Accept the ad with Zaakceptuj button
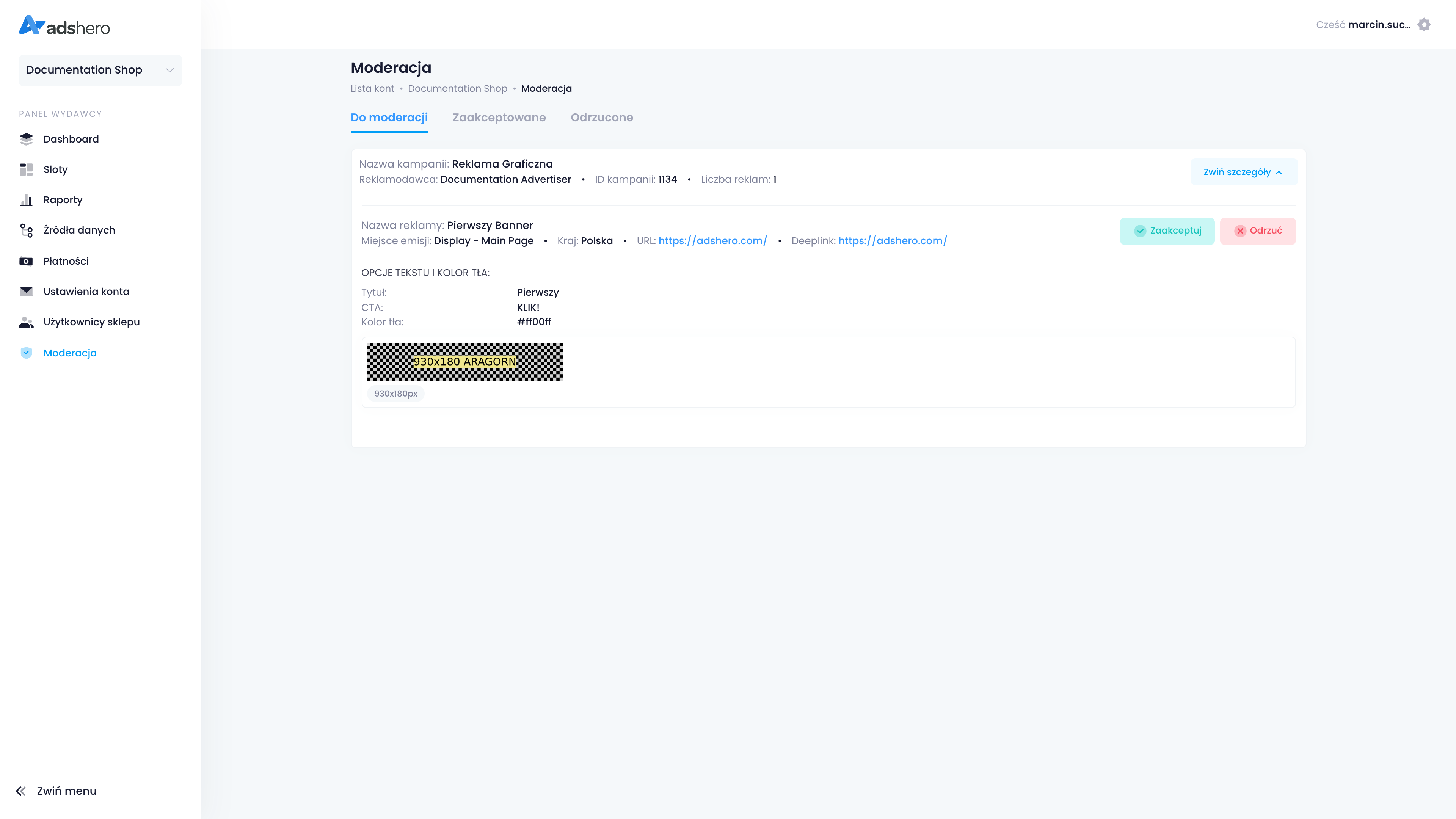 [1167, 231]
